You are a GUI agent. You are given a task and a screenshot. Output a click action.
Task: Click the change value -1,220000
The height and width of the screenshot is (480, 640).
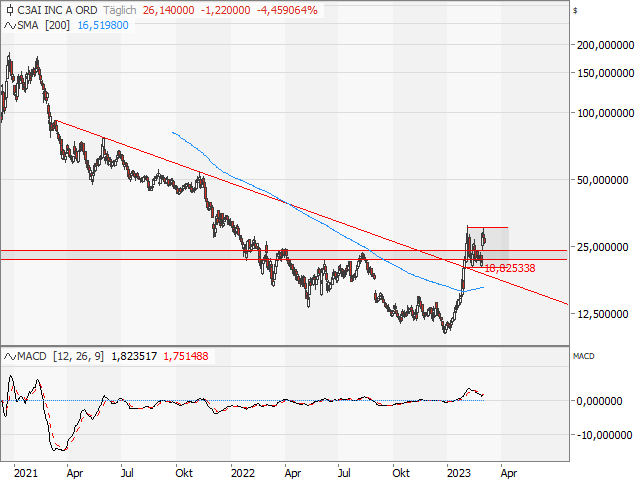click(x=225, y=10)
